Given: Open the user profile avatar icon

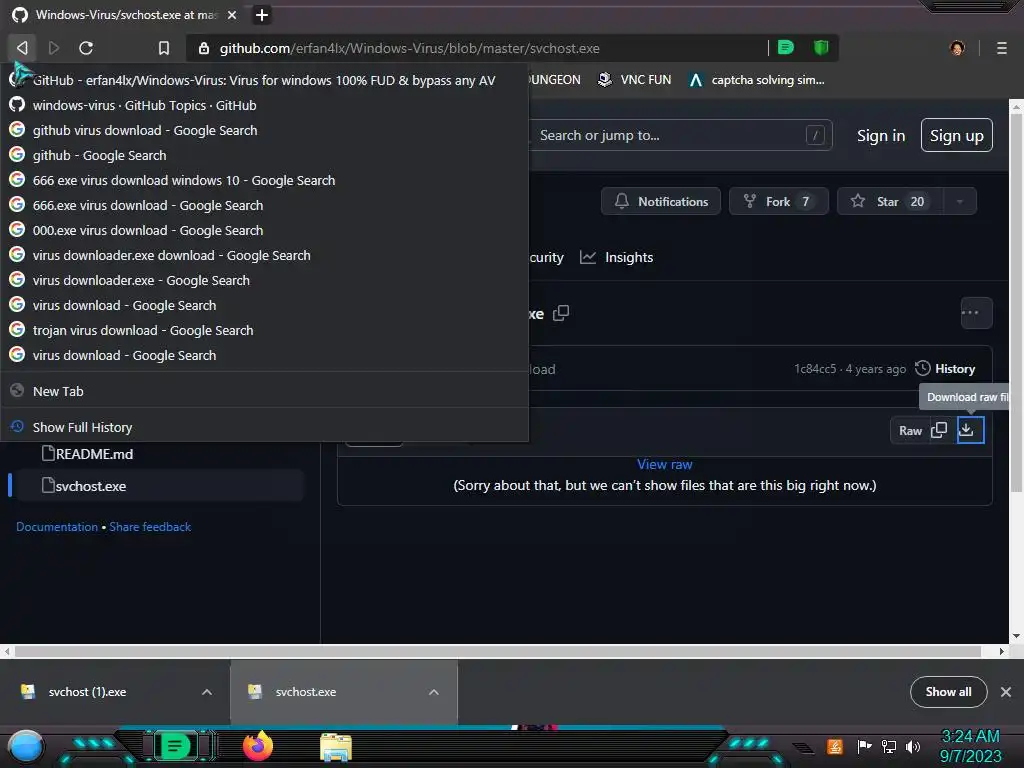Looking at the screenshot, I should [957, 48].
